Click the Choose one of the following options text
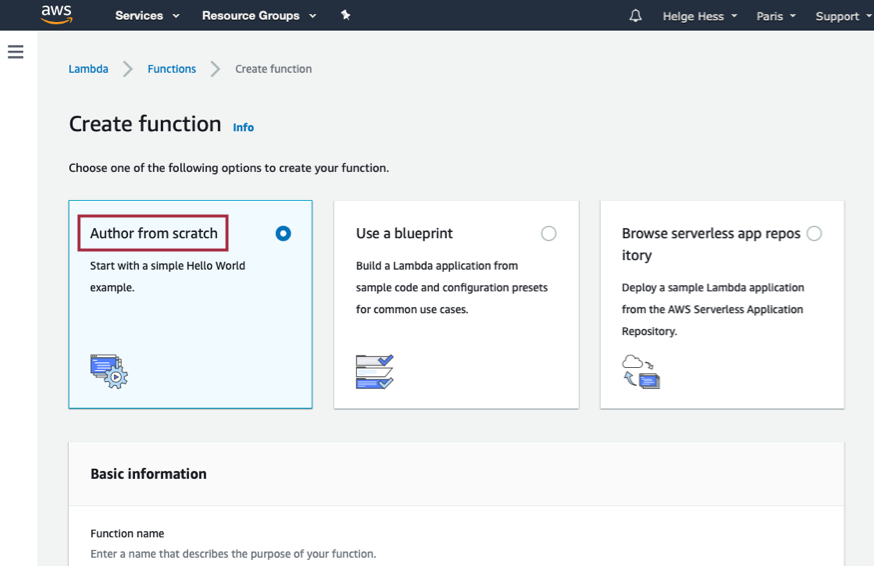Viewport: 874px width, 566px height. coord(229,168)
